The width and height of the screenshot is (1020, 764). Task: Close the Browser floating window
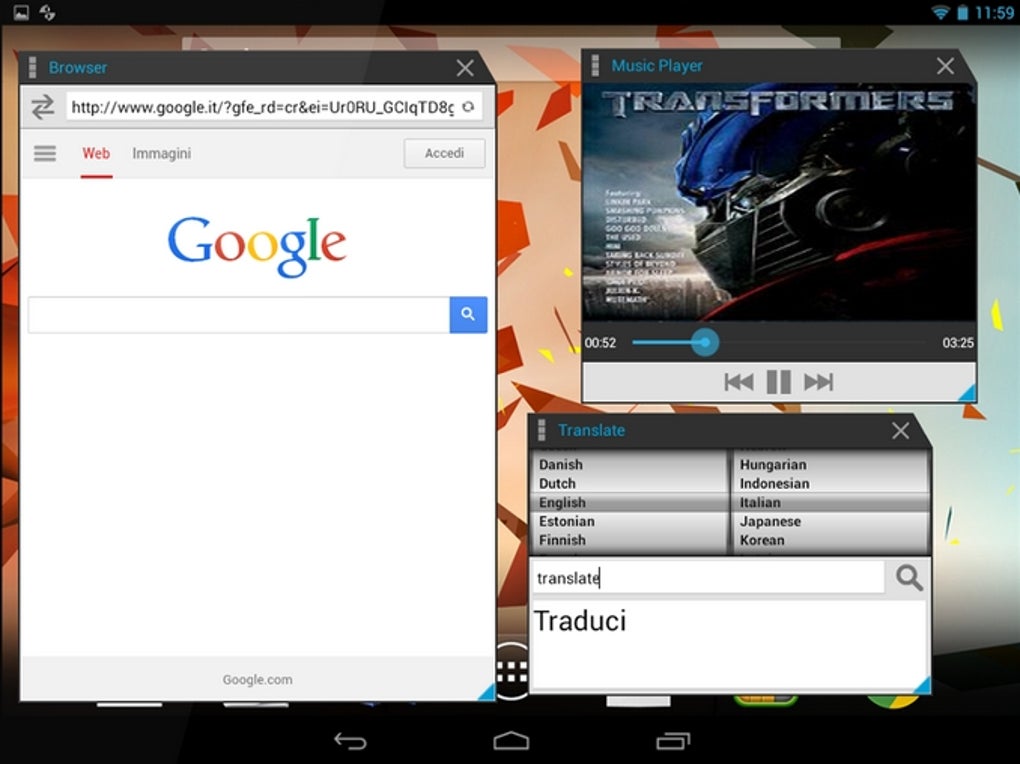[464, 68]
